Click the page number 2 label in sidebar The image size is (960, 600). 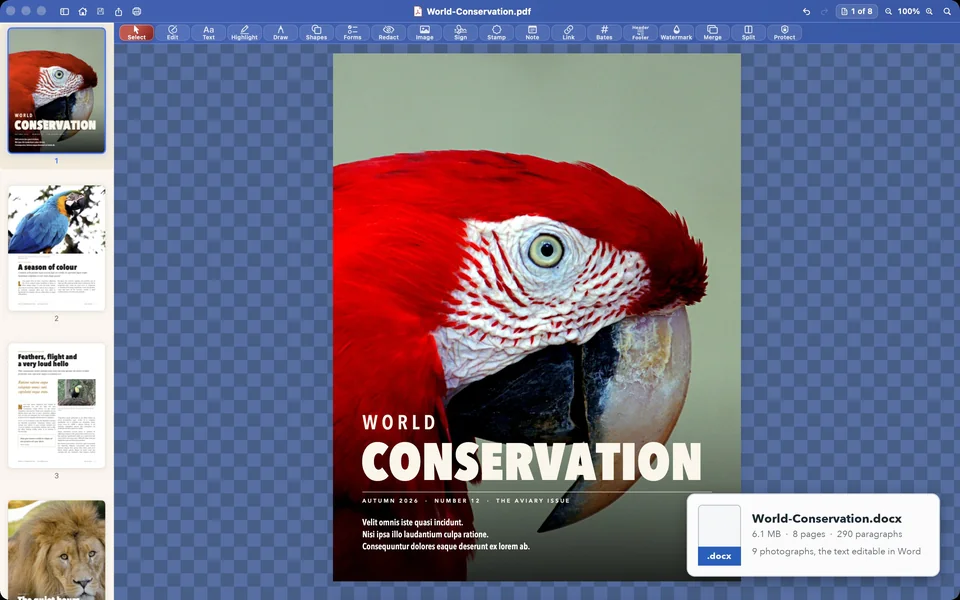click(56, 318)
